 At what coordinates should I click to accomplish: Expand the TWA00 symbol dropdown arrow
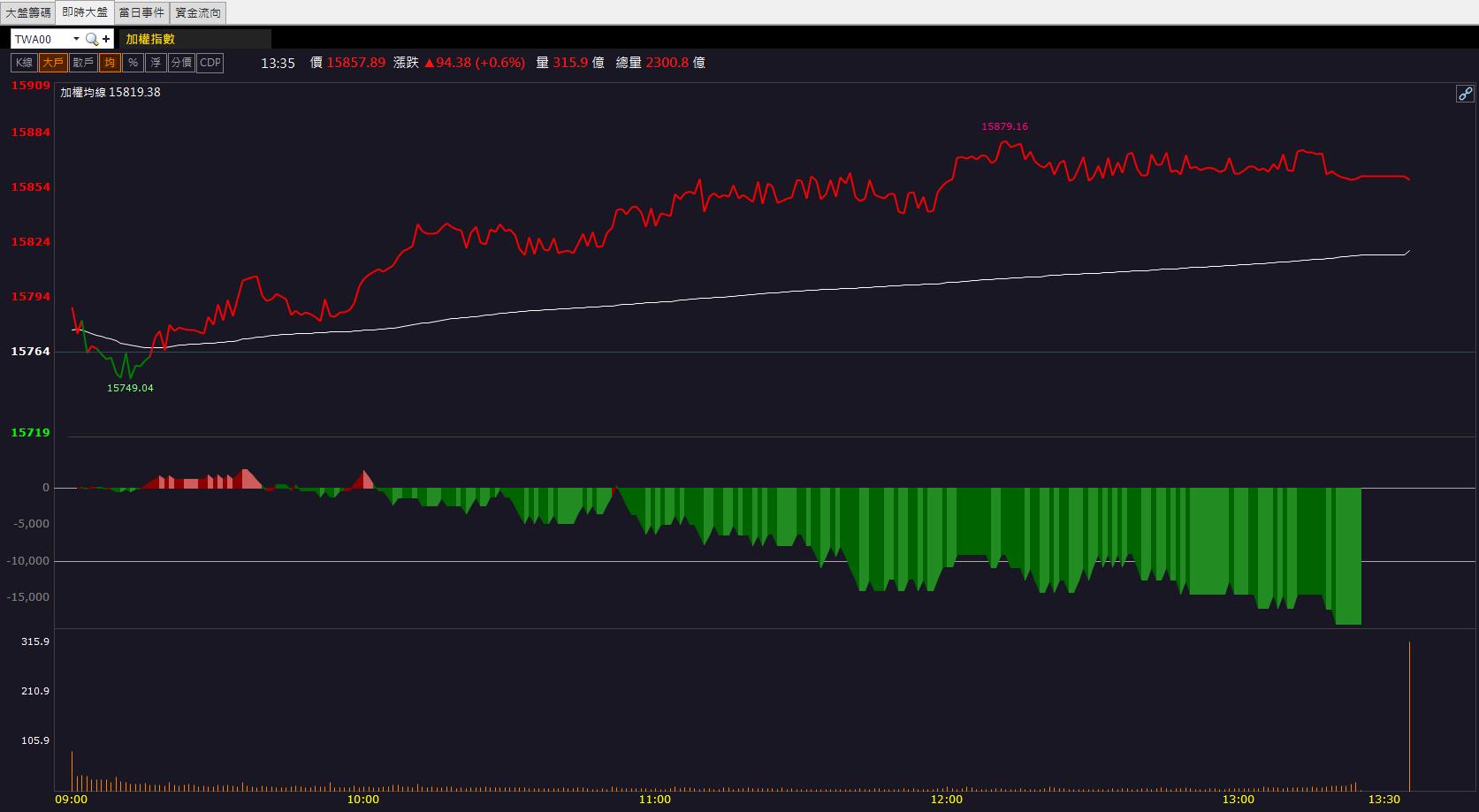point(76,39)
